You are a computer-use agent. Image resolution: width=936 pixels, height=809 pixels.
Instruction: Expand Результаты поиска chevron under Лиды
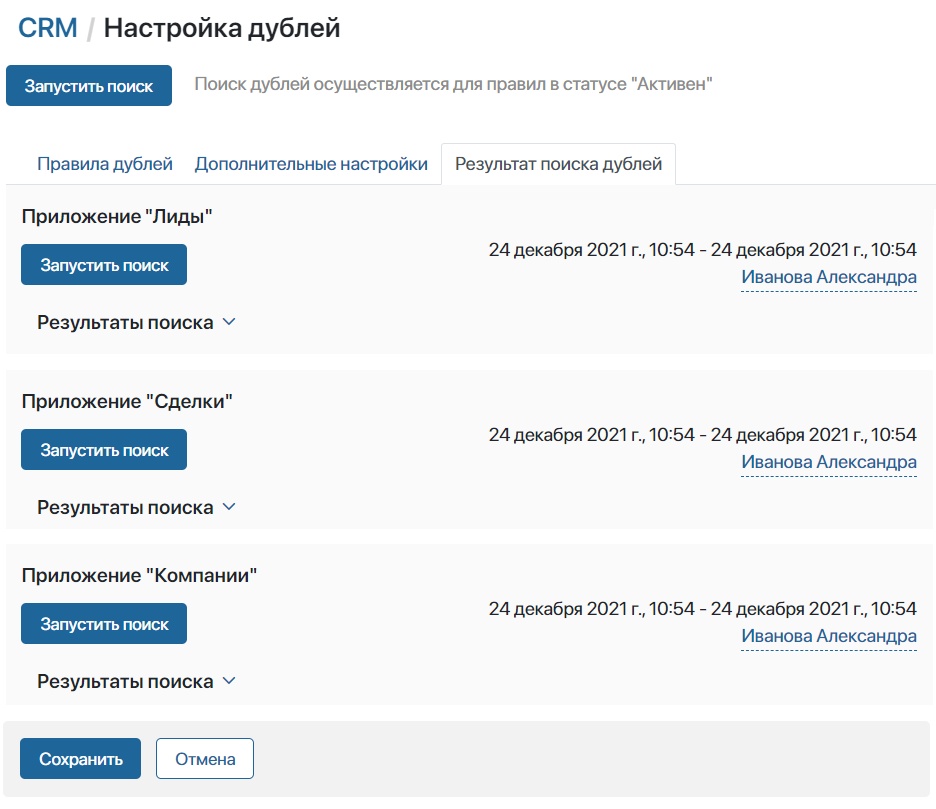tap(229, 322)
